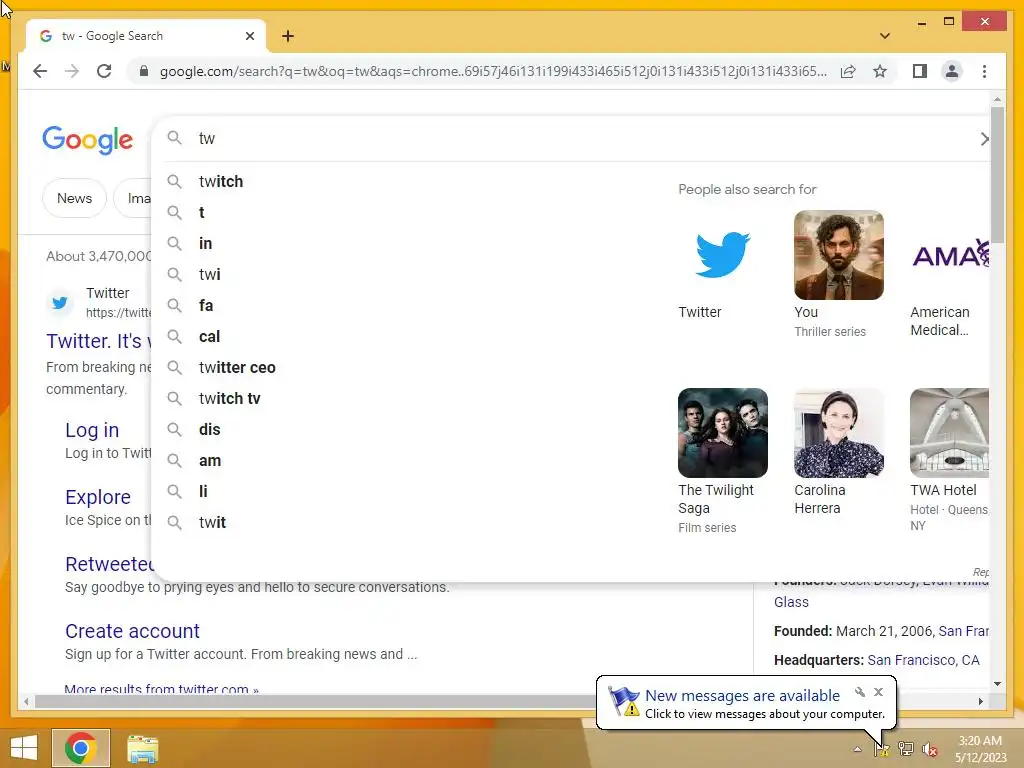Open the 'You' thriller series thumbnail

(x=839, y=255)
